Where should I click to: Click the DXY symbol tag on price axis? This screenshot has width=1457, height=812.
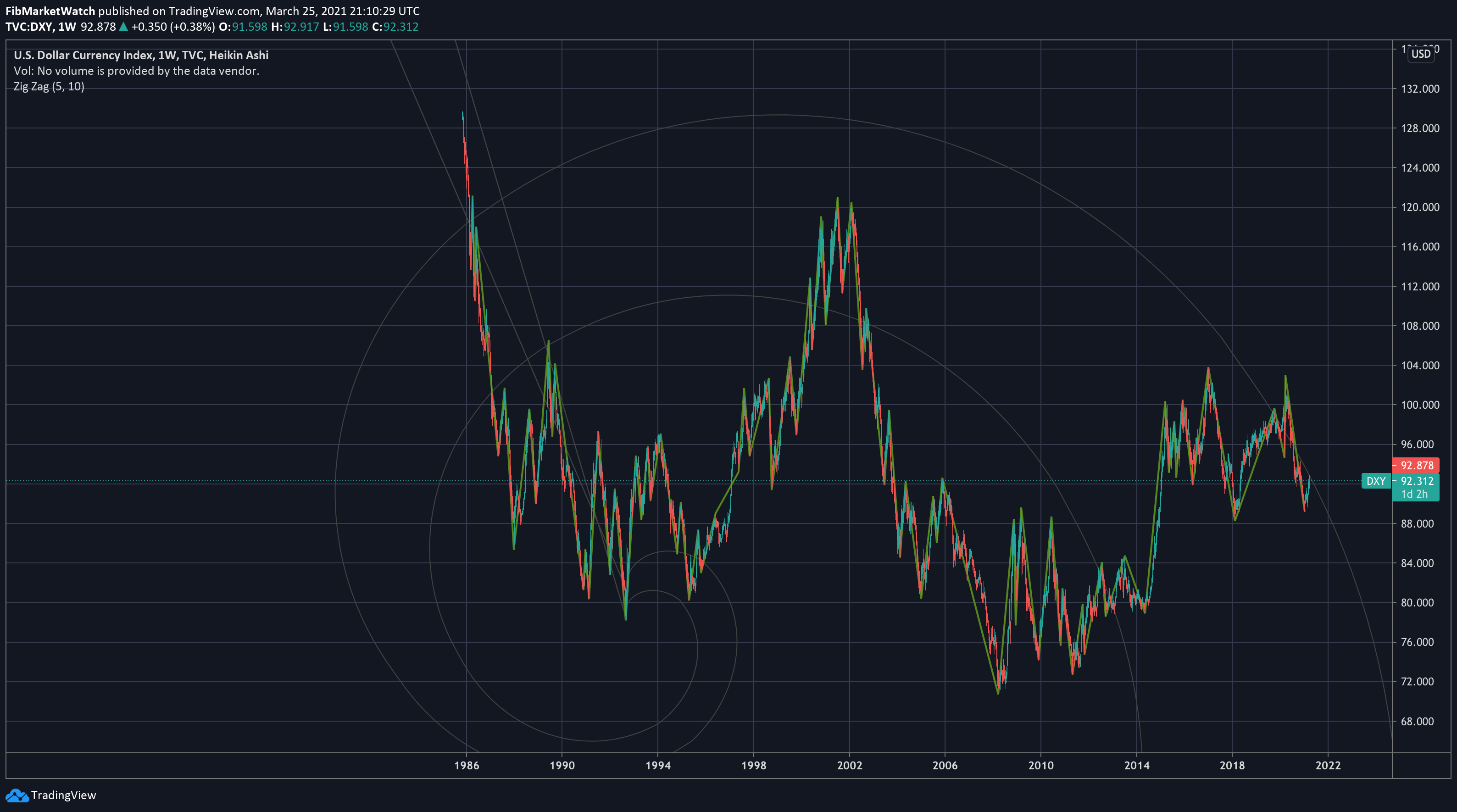click(x=1376, y=481)
